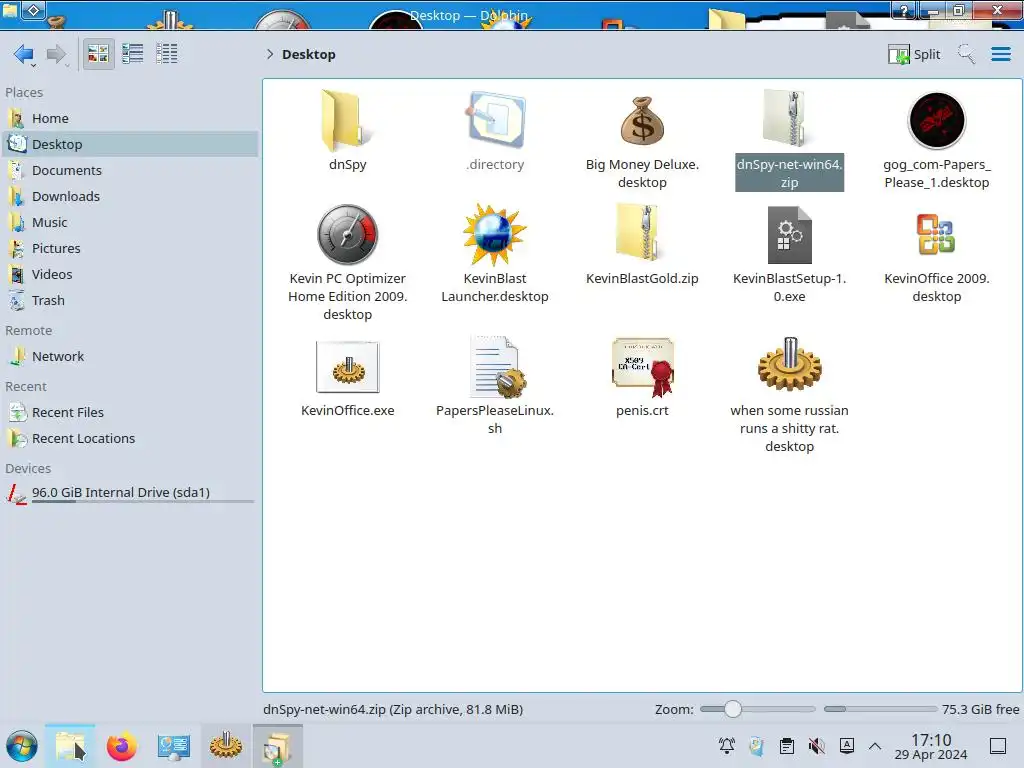Select KevinOffice 2009.desktop icon
The height and width of the screenshot is (768, 1024).
point(936,234)
